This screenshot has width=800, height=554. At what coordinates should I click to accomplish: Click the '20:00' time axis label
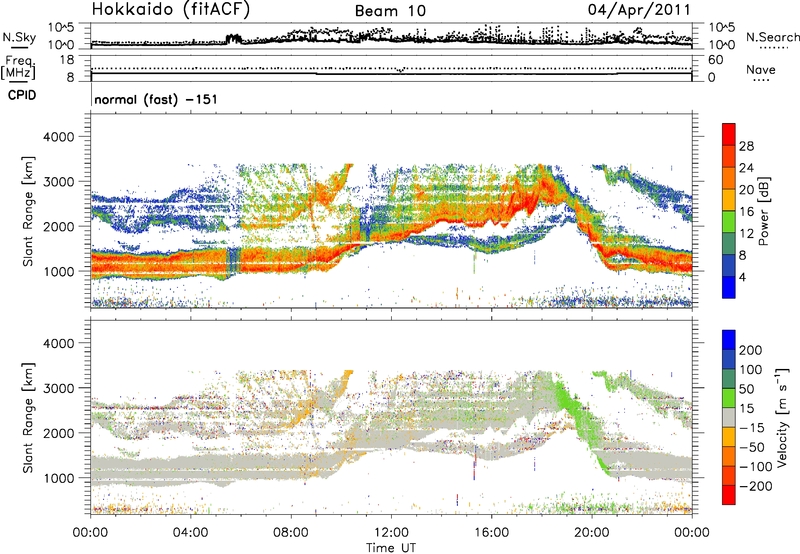pos(592,533)
